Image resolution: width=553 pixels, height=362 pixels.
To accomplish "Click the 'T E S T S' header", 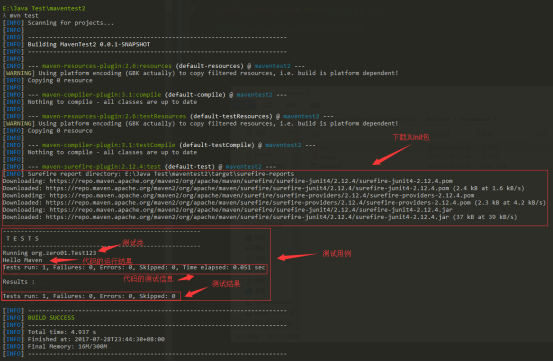I will coord(22,239).
